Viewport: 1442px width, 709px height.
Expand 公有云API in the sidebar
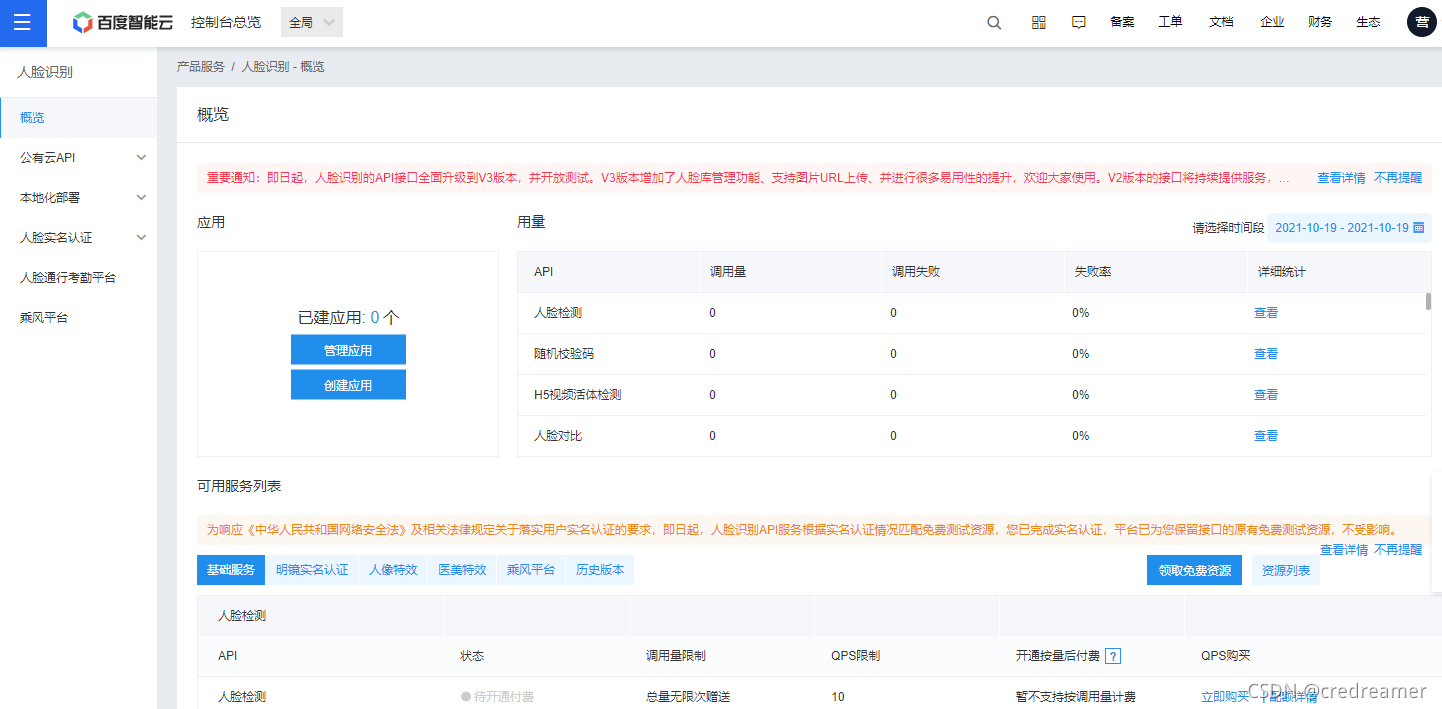(x=78, y=157)
